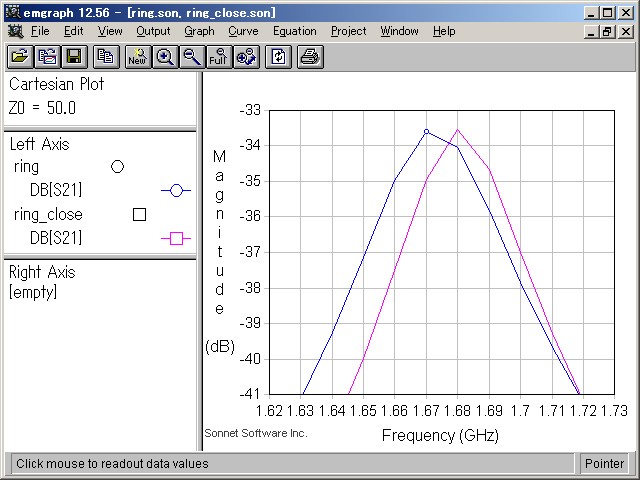The height and width of the screenshot is (480, 640).
Task: Click the document icon beside File menu
Action: click(16, 31)
